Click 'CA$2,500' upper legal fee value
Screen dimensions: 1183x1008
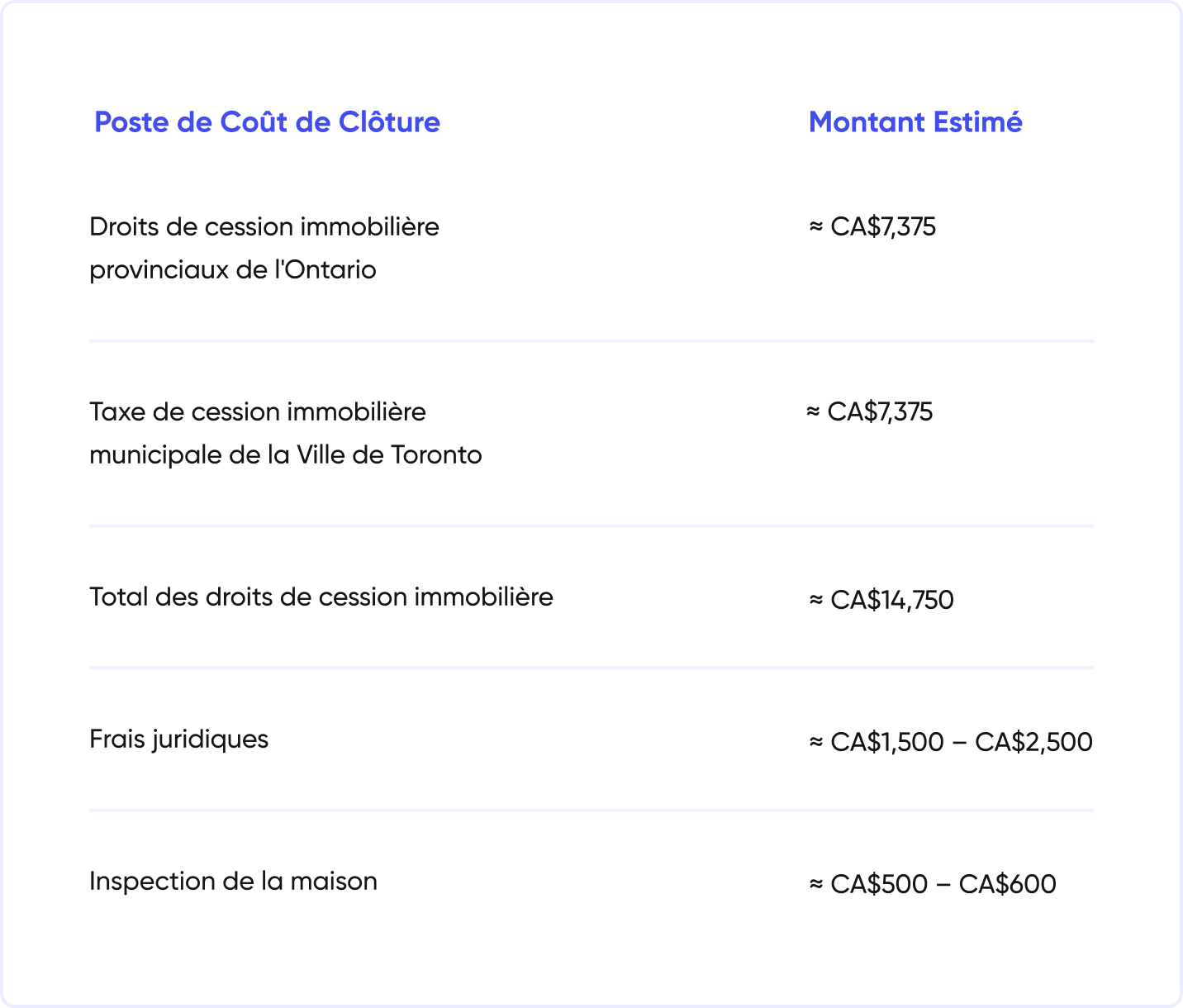point(1033,743)
